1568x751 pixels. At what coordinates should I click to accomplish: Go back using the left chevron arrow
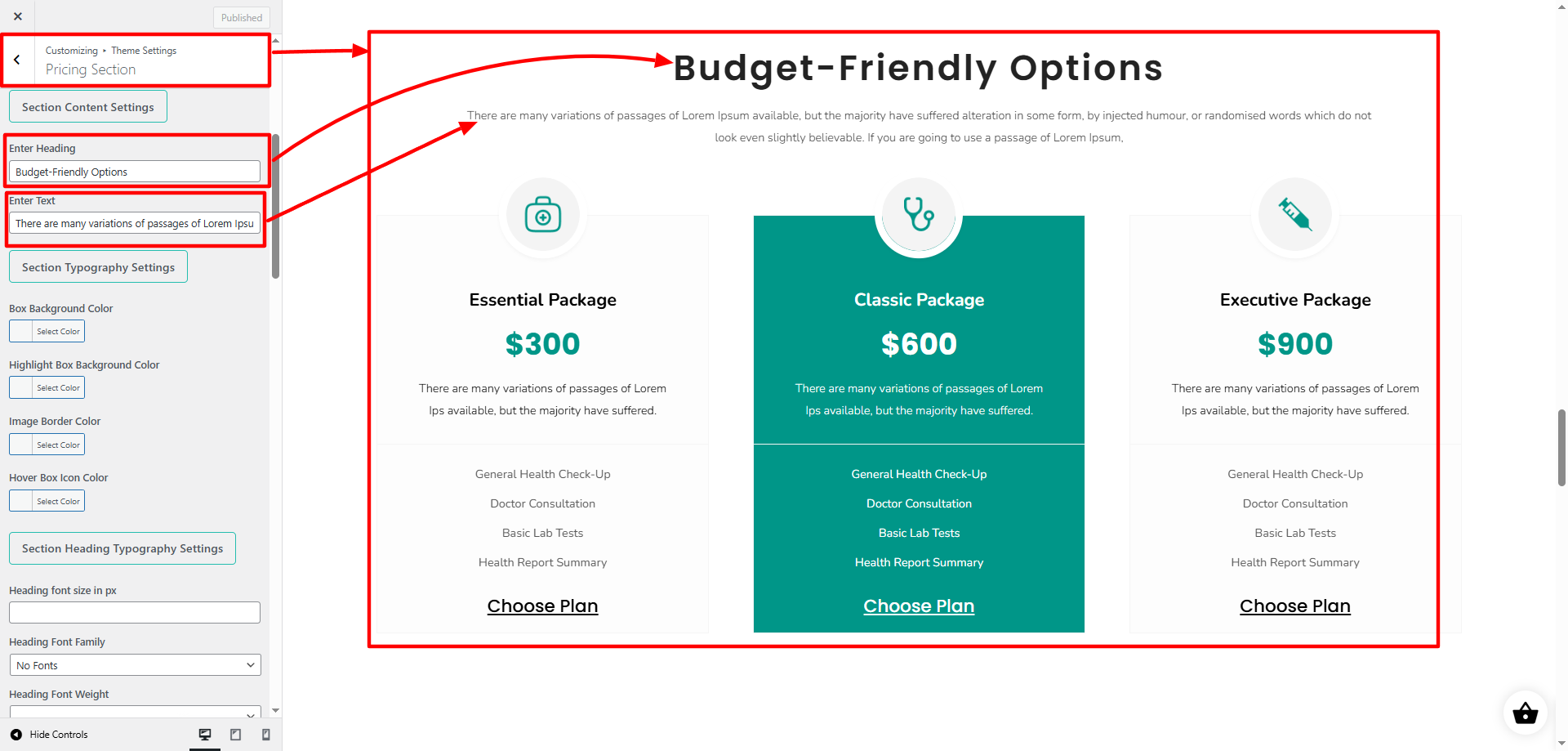pos(17,60)
